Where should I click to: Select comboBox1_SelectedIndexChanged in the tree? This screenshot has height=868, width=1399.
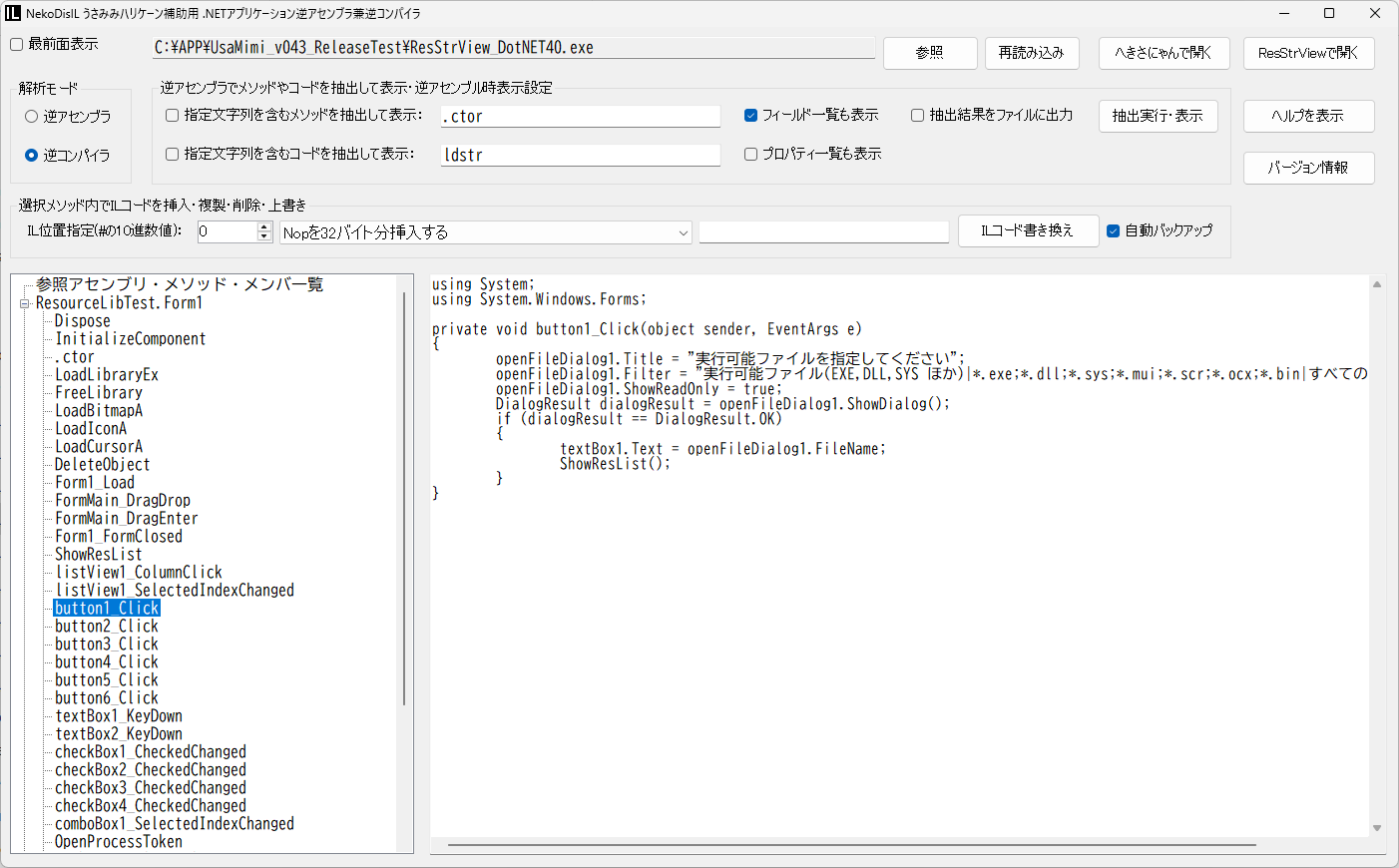point(175,824)
